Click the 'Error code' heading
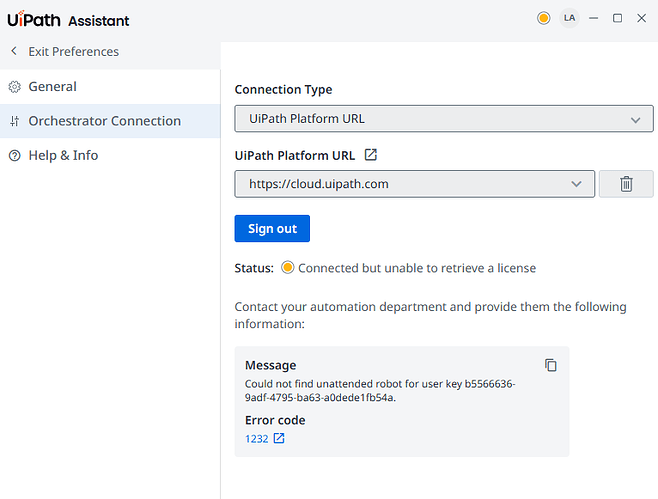The width and height of the screenshot is (658, 499). click(x=275, y=420)
